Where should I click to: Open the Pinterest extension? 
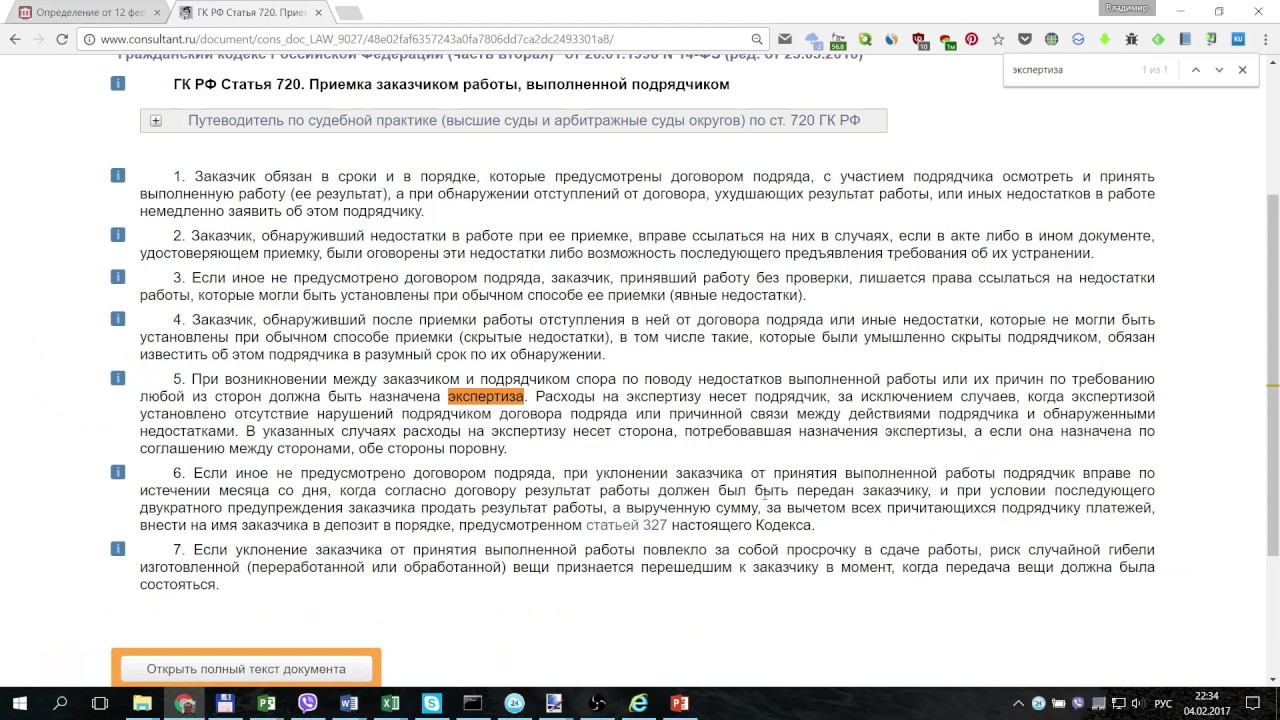pos(971,39)
